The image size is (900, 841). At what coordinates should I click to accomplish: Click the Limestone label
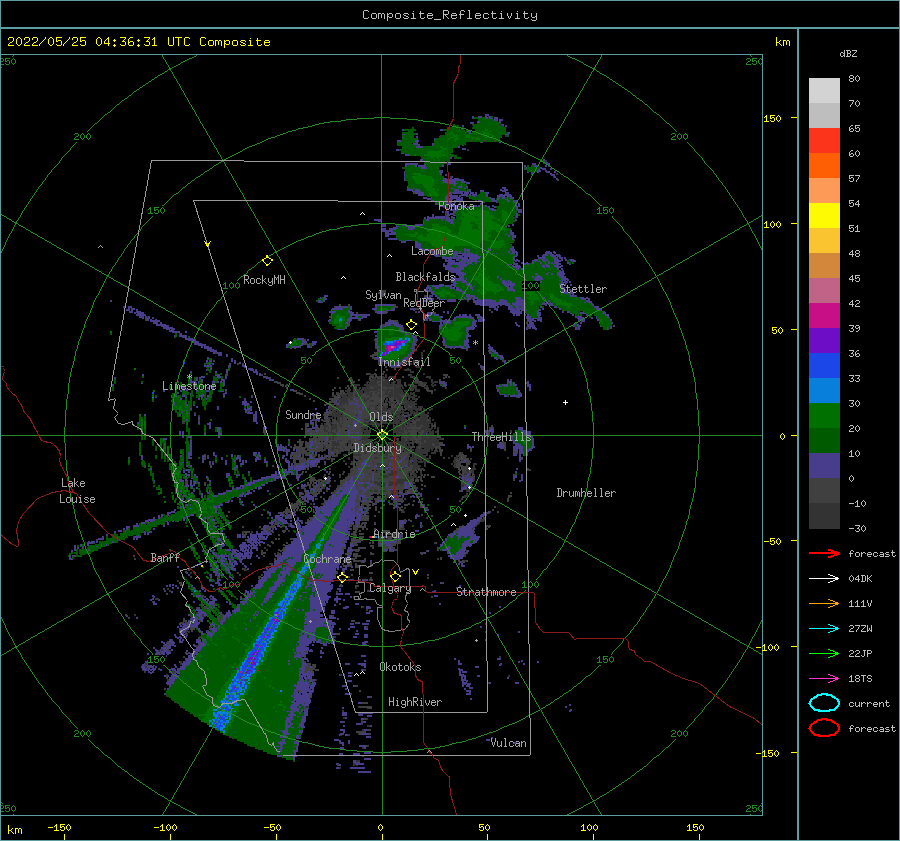189,386
